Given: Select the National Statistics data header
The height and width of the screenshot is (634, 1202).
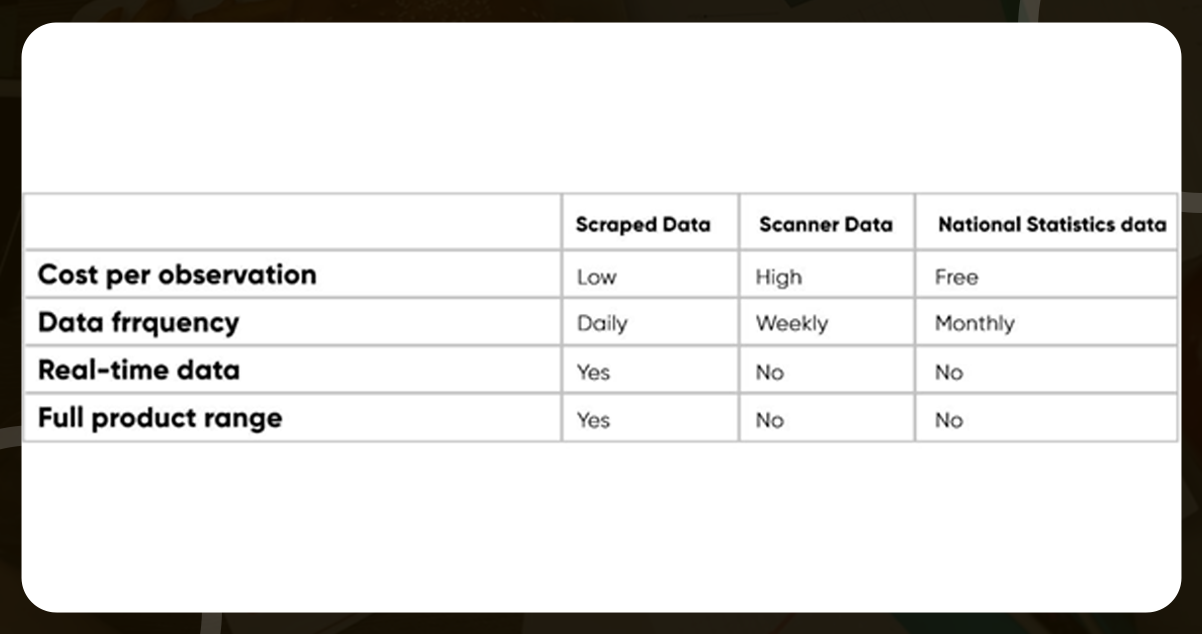Looking at the screenshot, I should pos(1051,224).
